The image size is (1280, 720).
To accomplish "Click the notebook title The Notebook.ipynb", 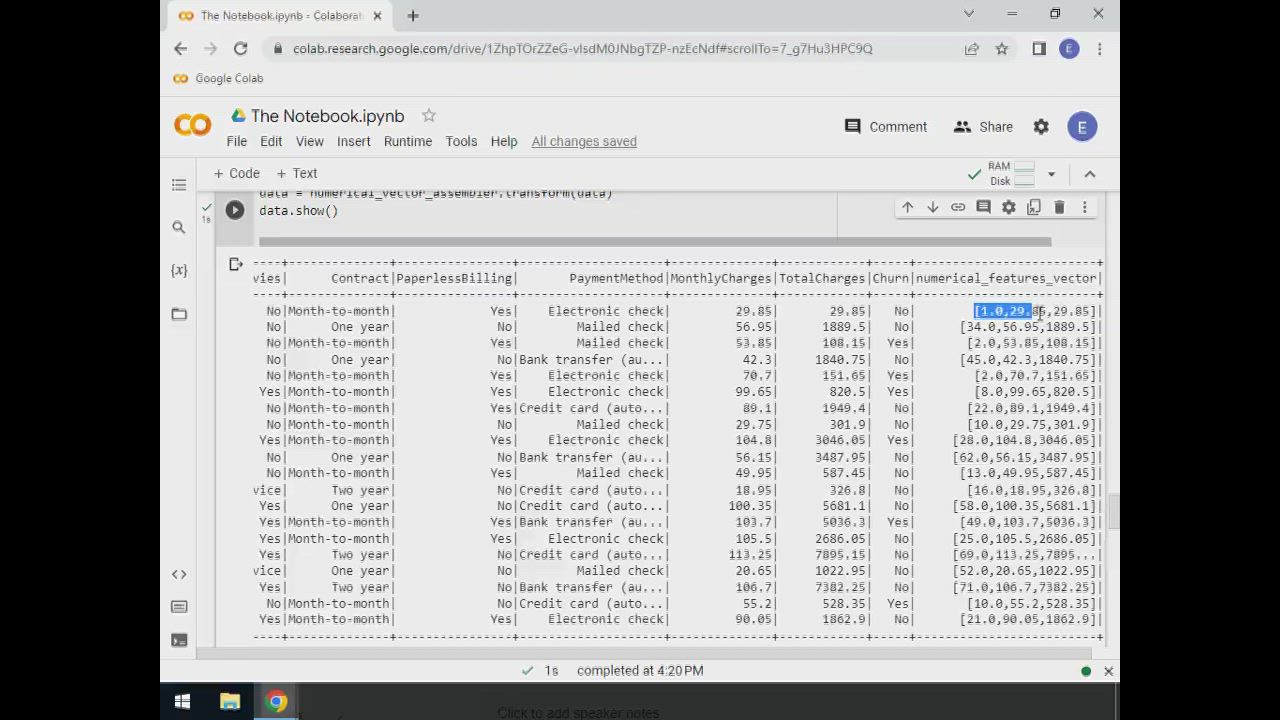I will pyautogui.click(x=328, y=116).
